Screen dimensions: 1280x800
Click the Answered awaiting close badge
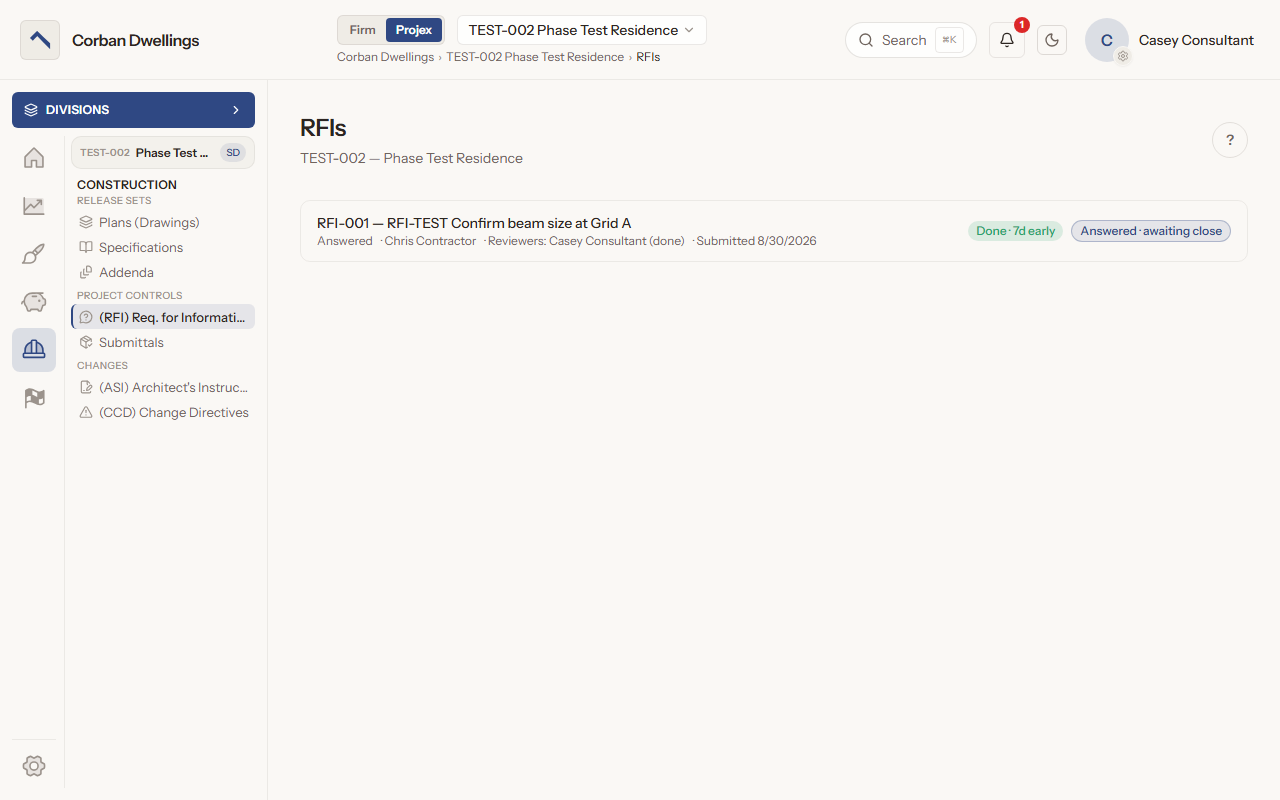pyautogui.click(x=1151, y=231)
